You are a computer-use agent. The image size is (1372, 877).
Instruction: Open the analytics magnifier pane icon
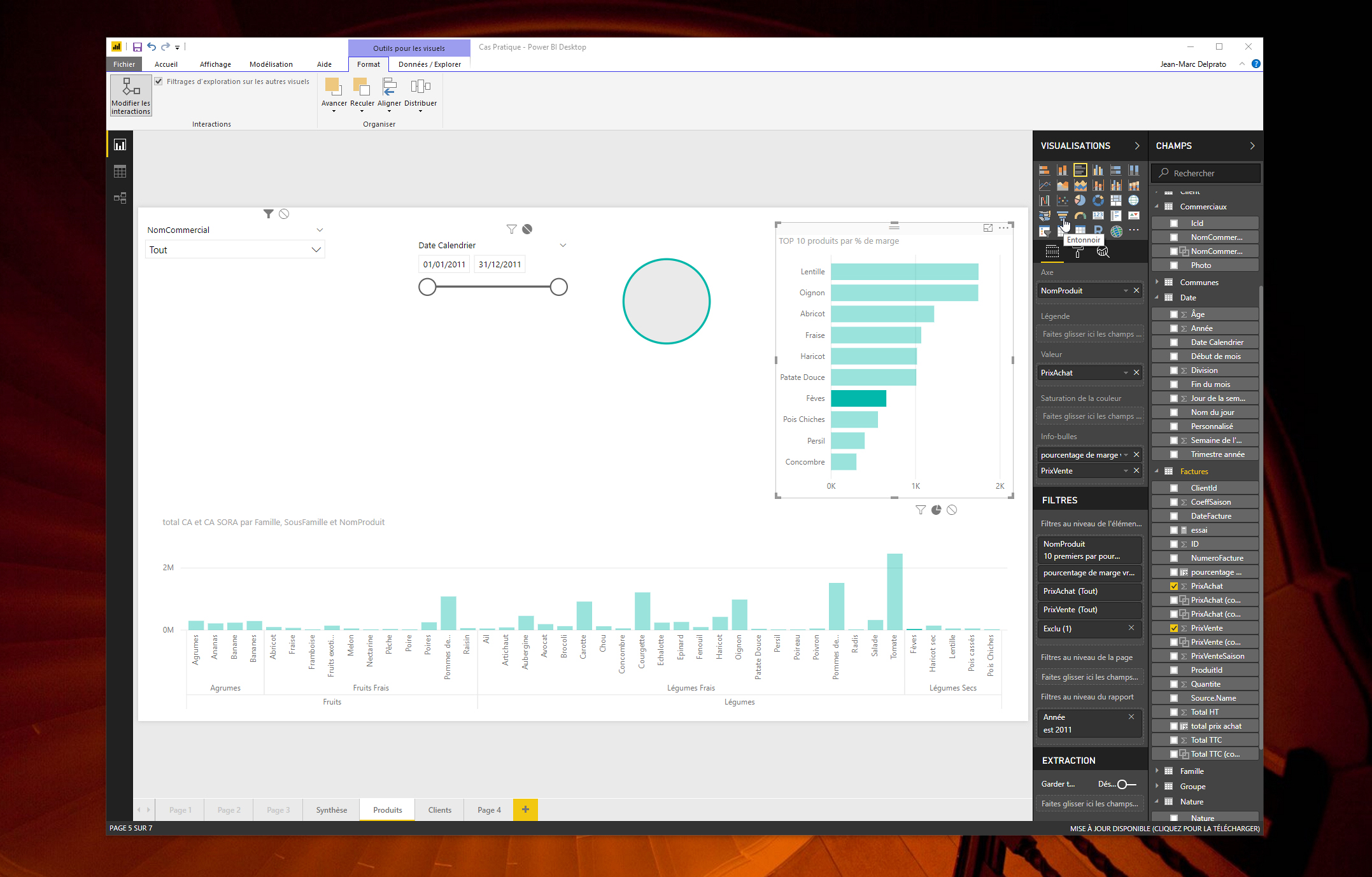(1103, 252)
